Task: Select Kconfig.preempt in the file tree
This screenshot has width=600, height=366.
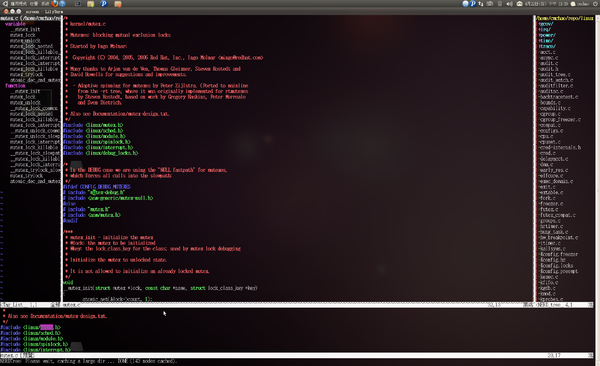Action: click(x=558, y=271)
